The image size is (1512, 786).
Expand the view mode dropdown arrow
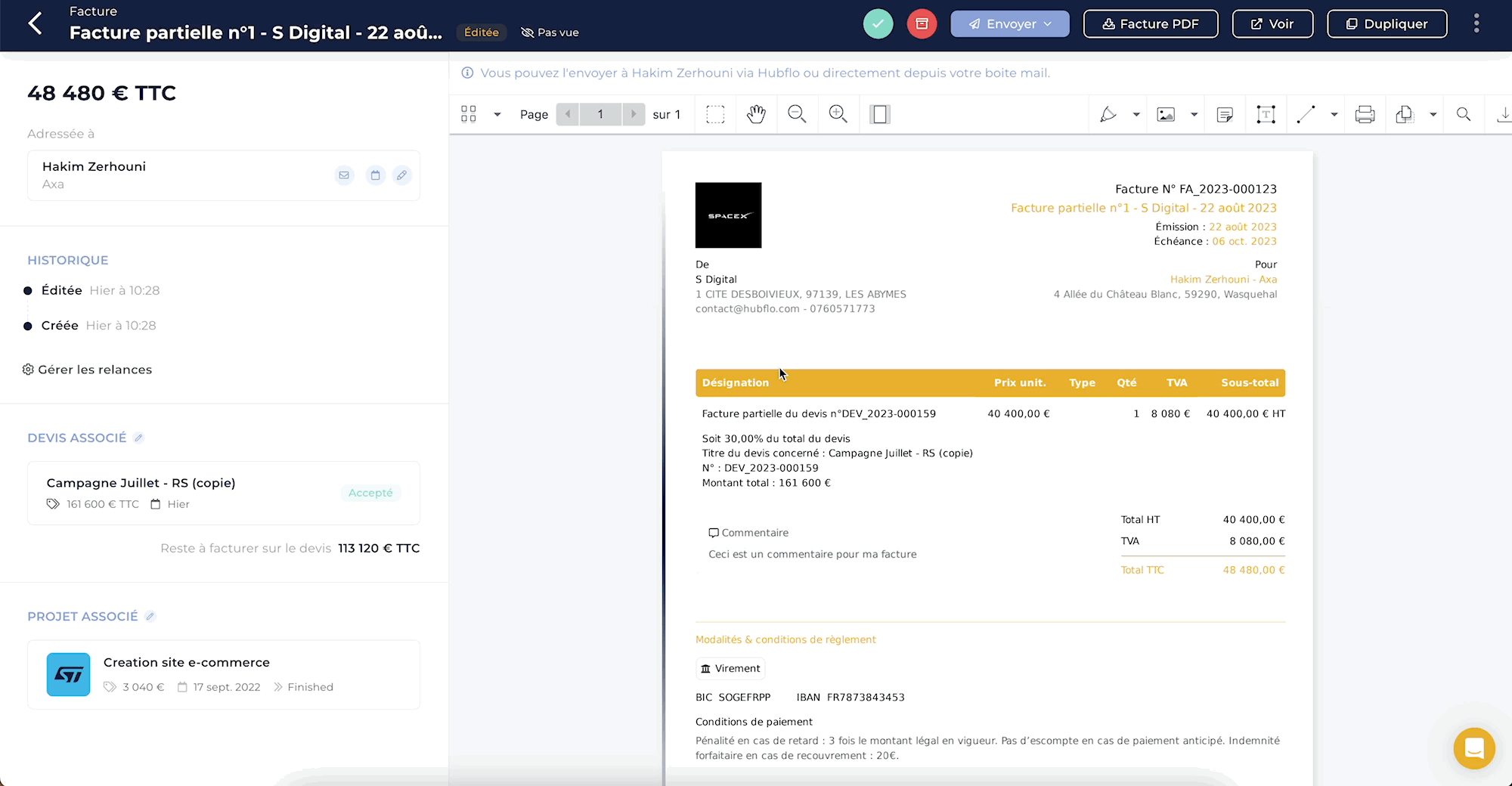click(x=497, y=114)
